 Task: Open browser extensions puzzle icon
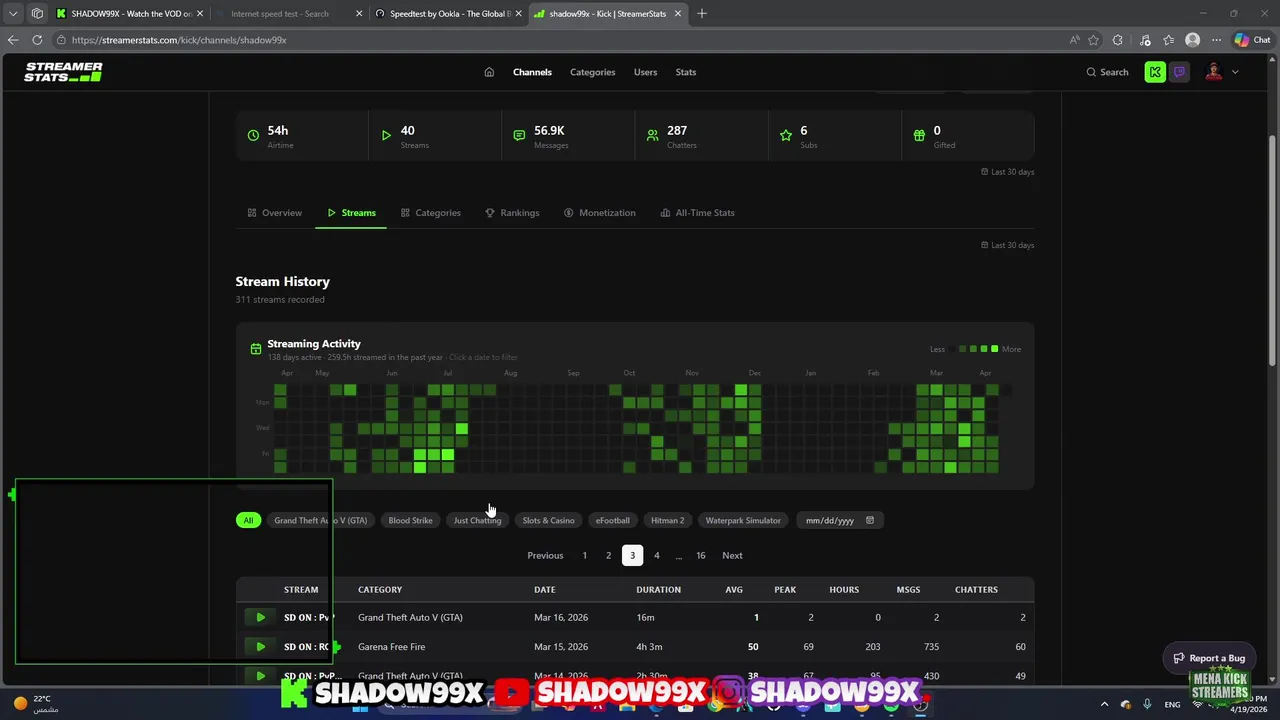pyautogui.click(x=1118, y=40)
